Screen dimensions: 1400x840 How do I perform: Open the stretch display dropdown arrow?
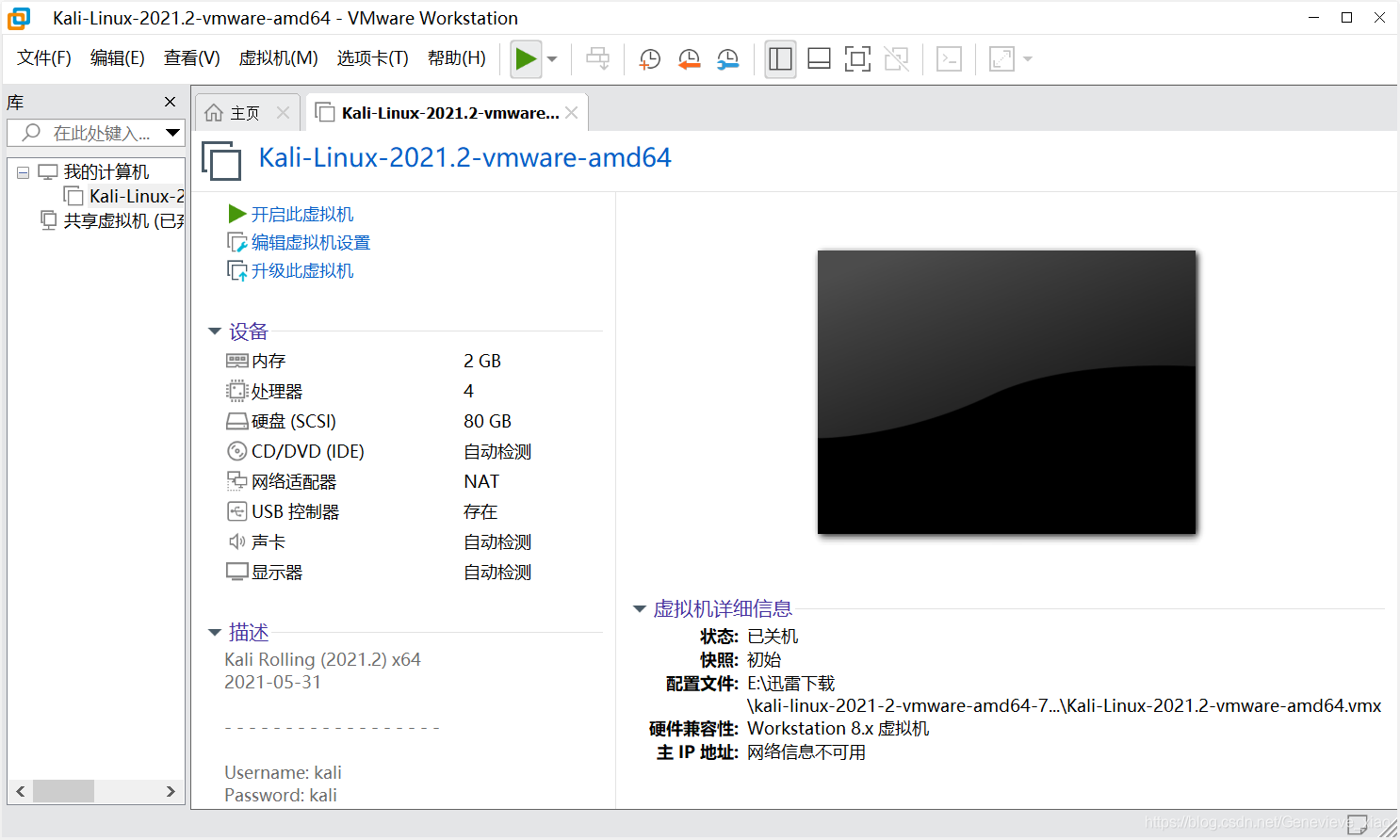[1028, 59]
